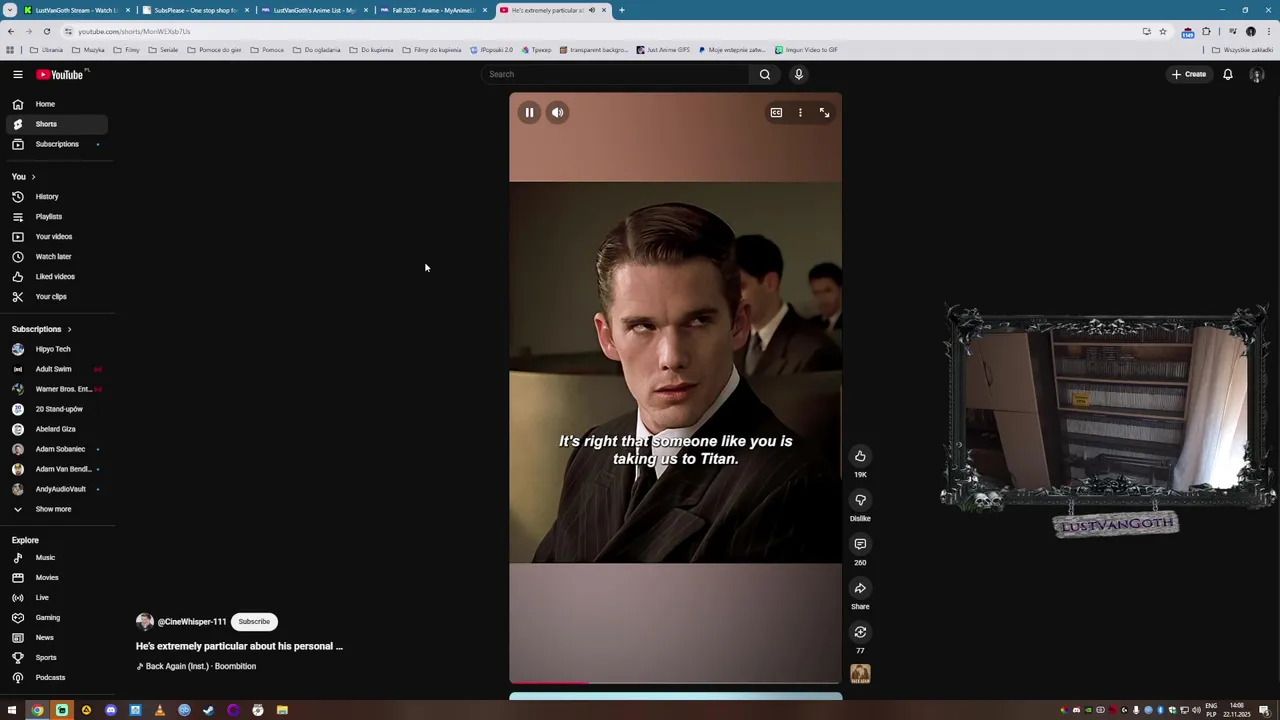Subscribe to @CineWhisper-111
Image resolution: width=1280 pixels, height=720 pixels.
click(x=254, y=622)
